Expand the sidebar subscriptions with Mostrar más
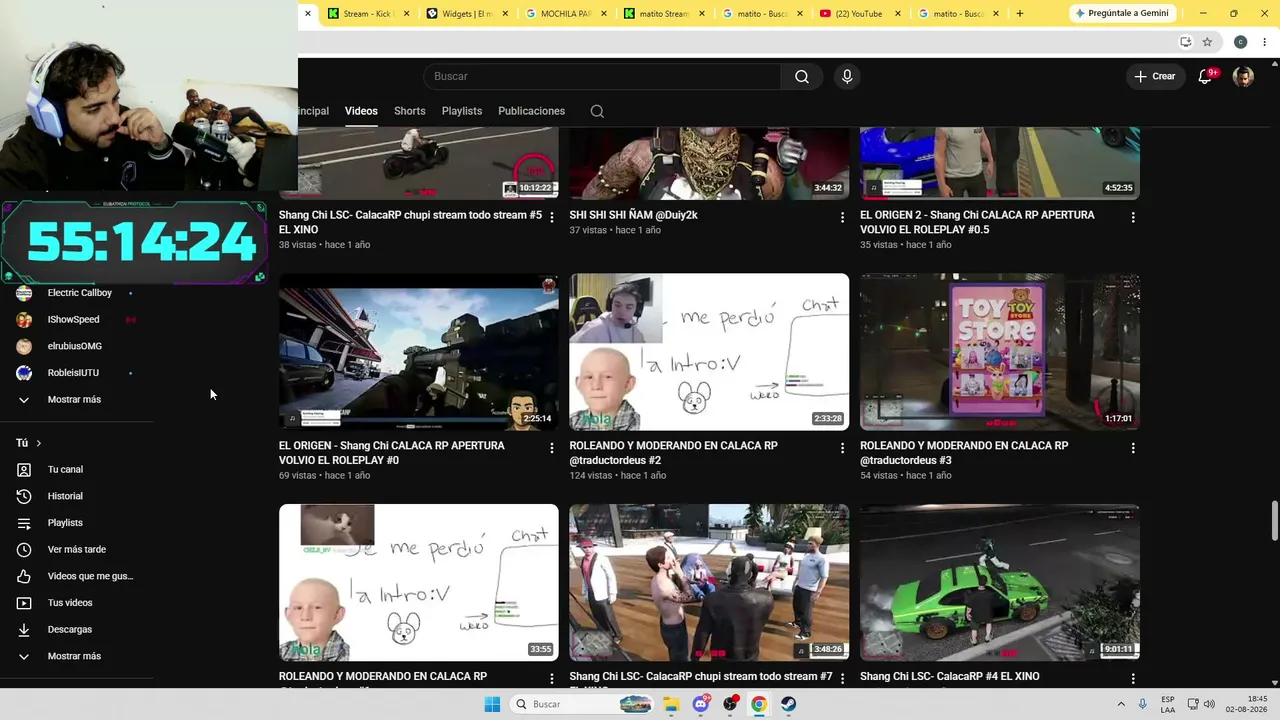 76,399
